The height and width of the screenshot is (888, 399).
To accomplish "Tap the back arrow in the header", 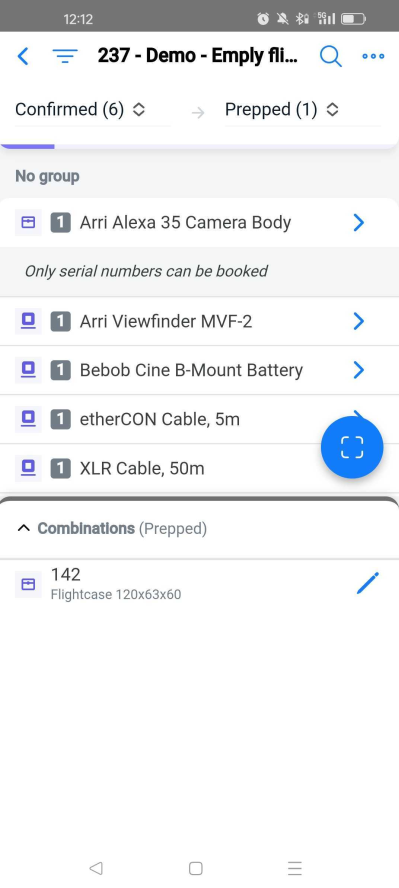I will [23, 56].
